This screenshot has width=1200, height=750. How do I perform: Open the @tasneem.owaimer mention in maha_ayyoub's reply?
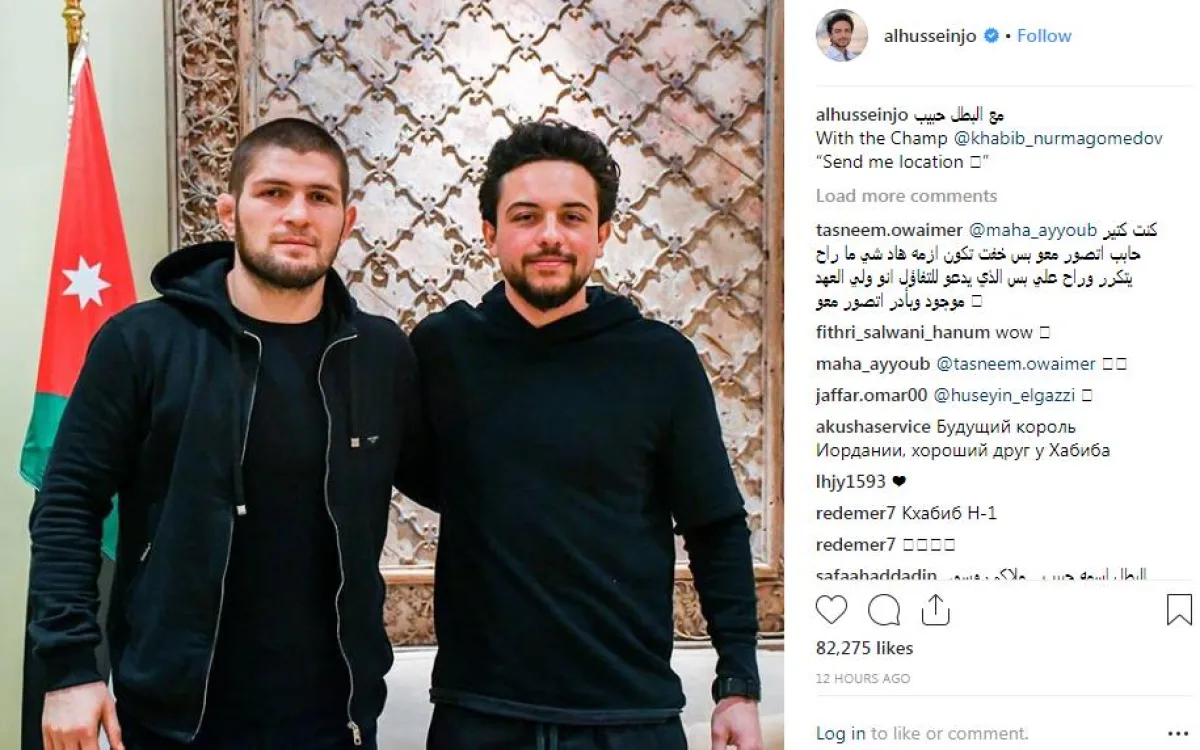(x=1015, y=364)
